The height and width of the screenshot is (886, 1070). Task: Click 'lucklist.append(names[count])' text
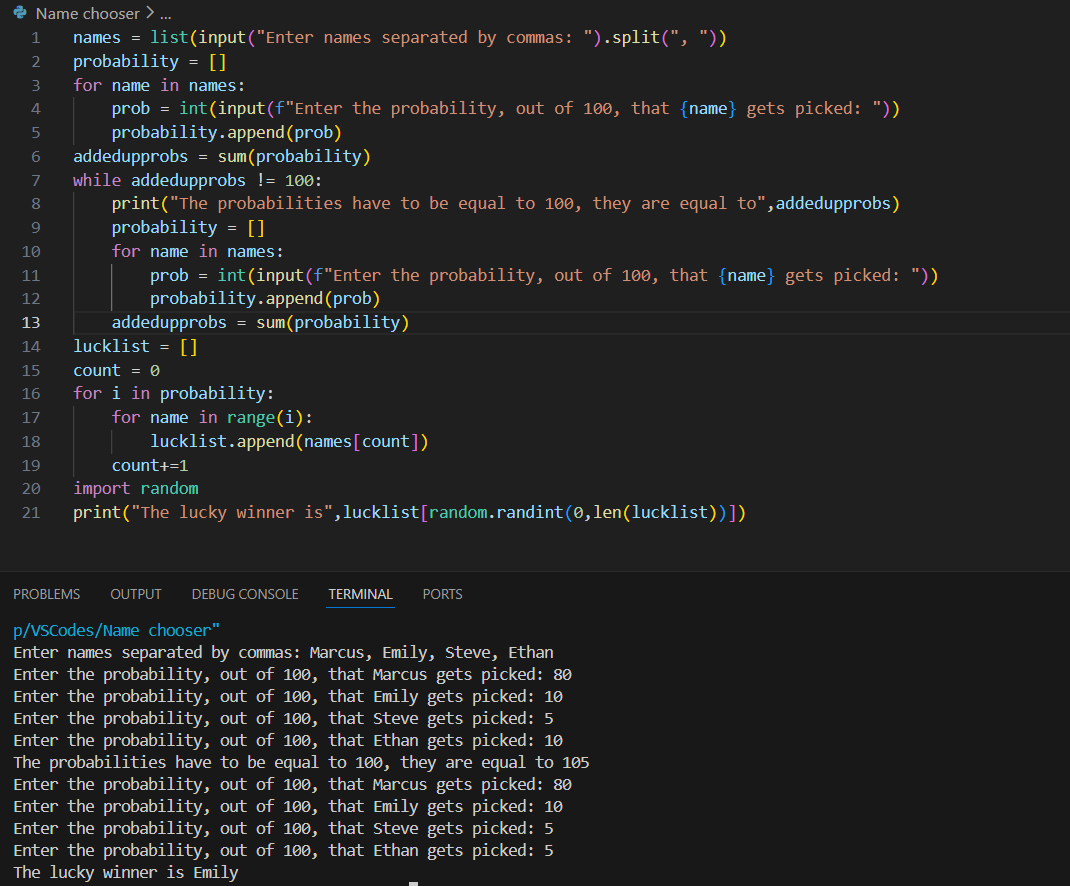tap(289, 441)
